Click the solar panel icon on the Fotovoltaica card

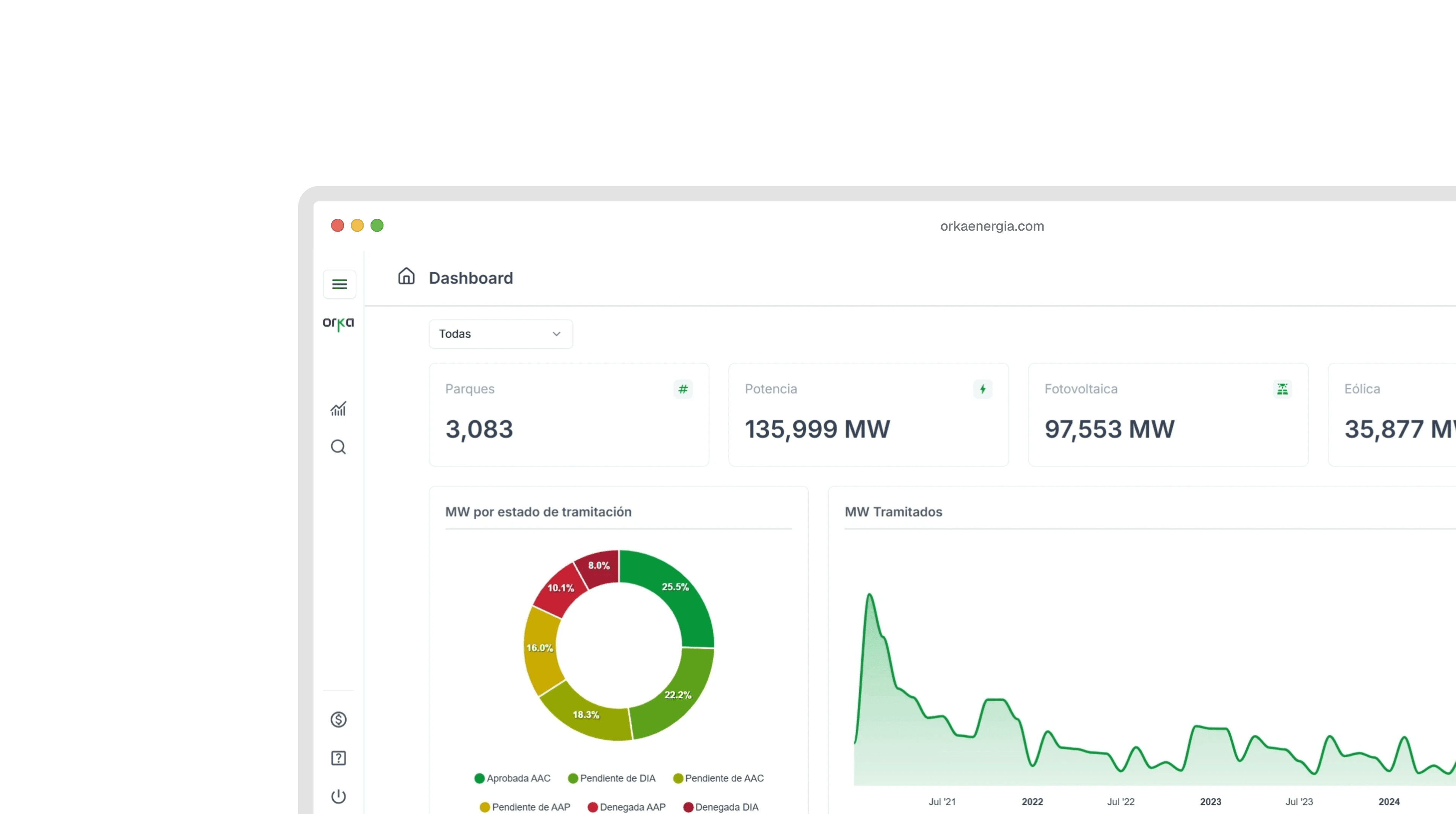pyautogui.click(x=1282, y=389)
